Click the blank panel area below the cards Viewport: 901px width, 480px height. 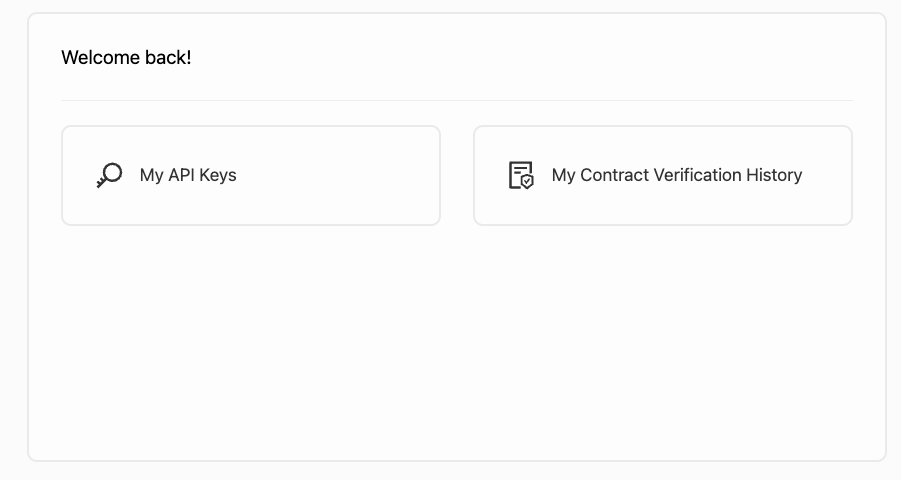tap(456, 340)
